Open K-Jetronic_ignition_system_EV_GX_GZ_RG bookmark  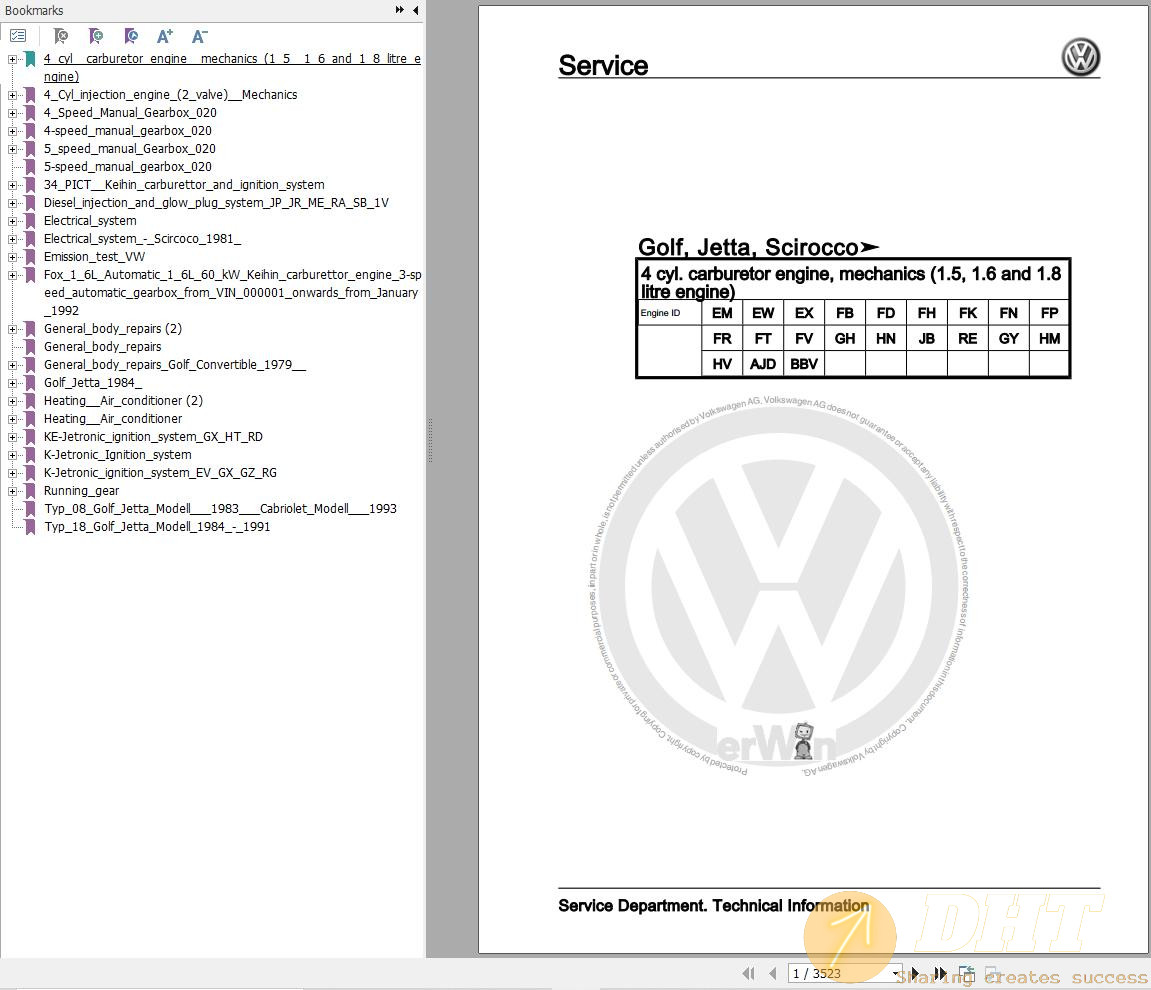[x=160, y=473]
